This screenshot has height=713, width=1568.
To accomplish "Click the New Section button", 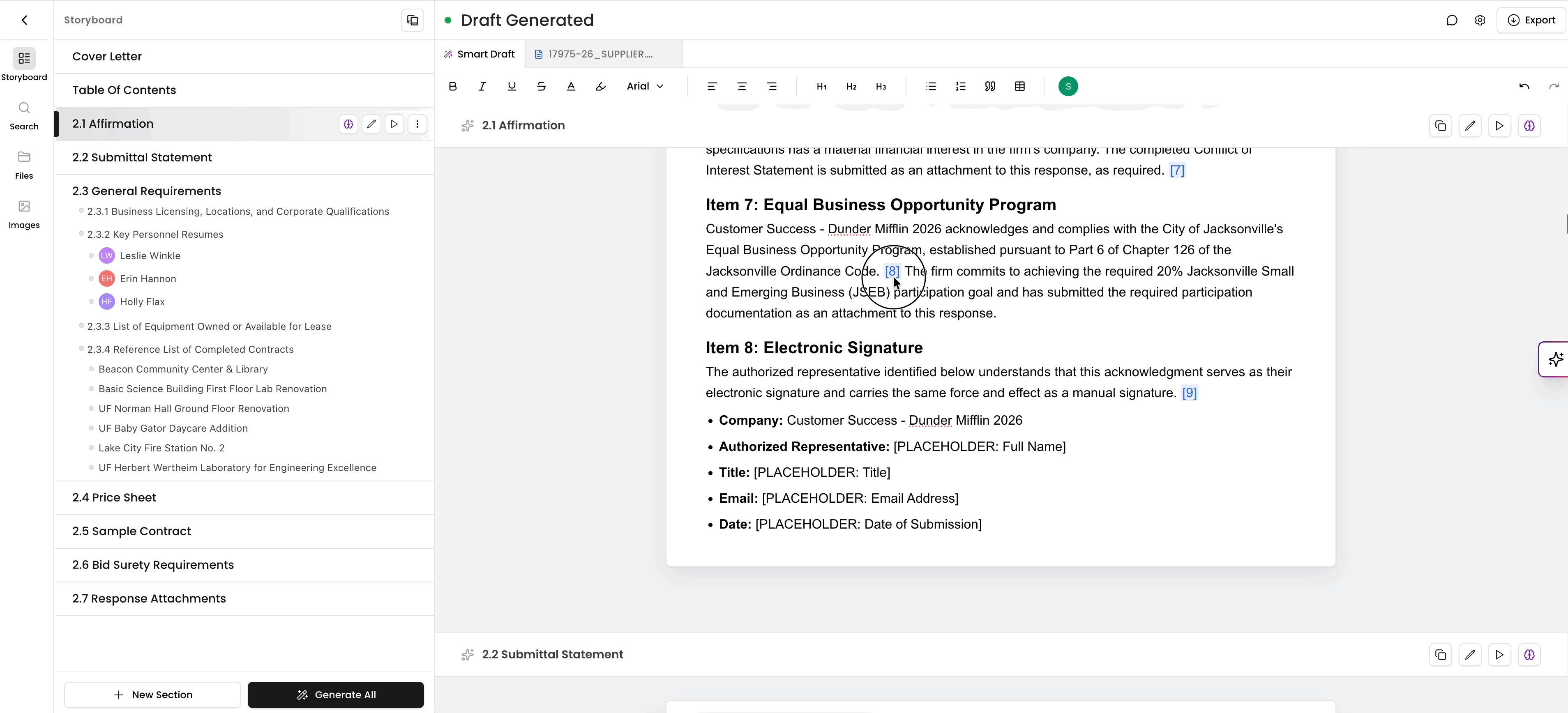I will point(153,695).
